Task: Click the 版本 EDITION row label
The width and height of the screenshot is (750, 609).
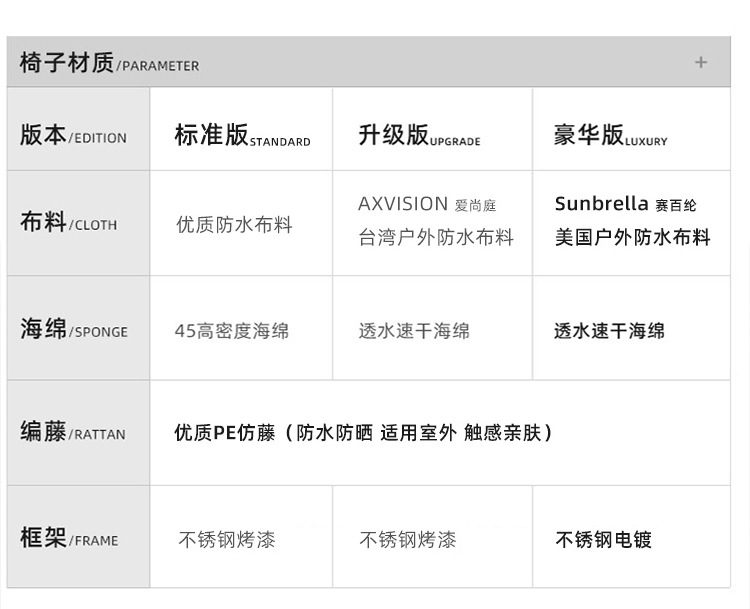Action: pos(73,136)
